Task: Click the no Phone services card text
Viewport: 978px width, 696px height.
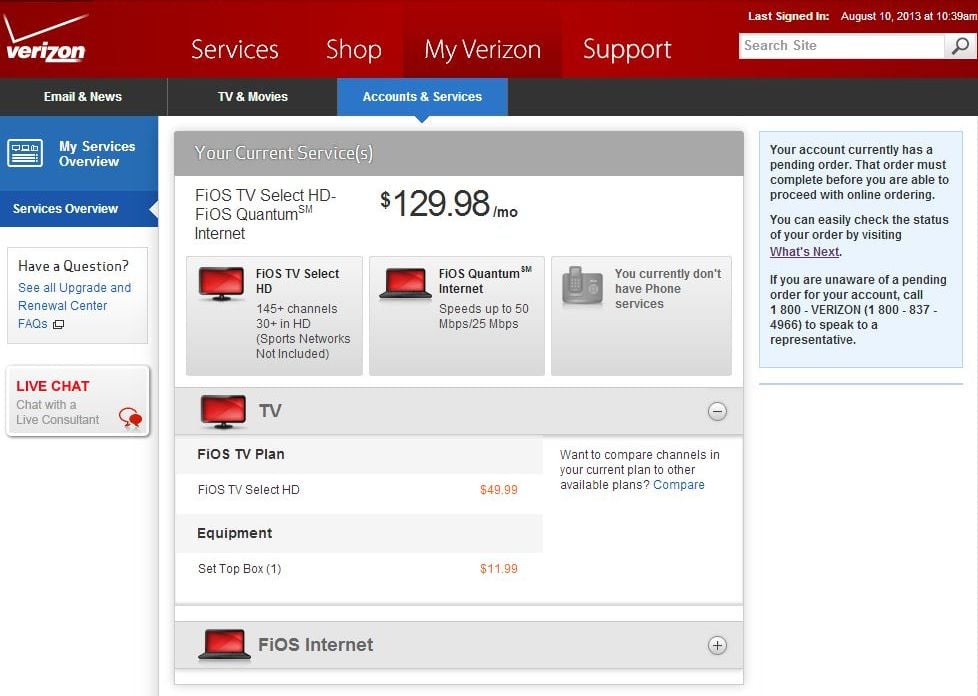Action: click(667, 289)
